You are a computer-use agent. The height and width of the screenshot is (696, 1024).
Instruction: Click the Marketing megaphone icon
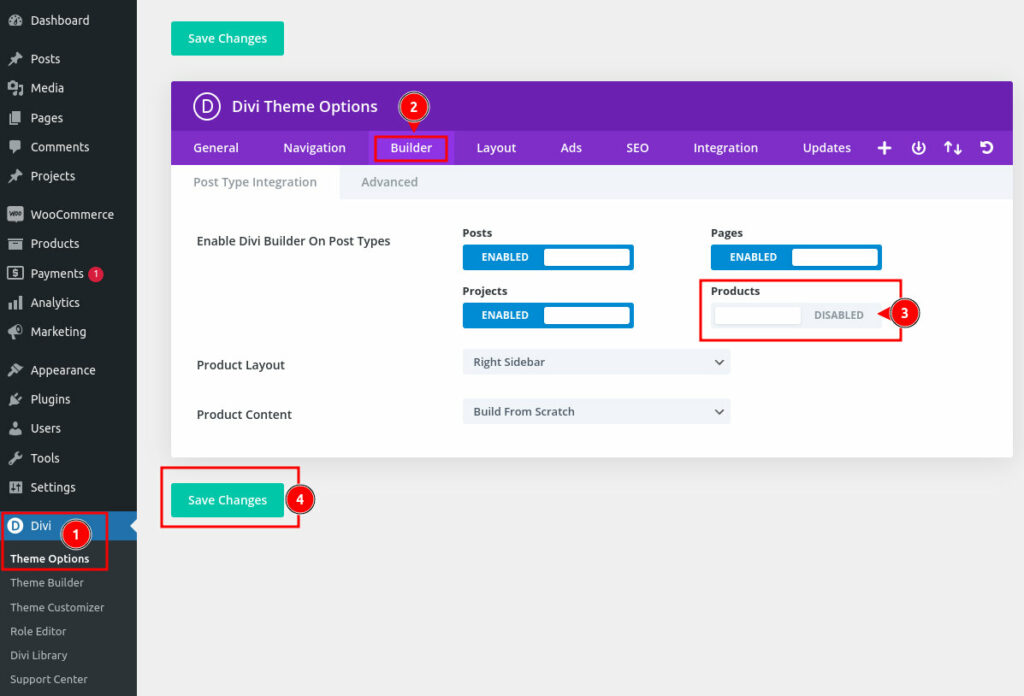coord(15,332)
